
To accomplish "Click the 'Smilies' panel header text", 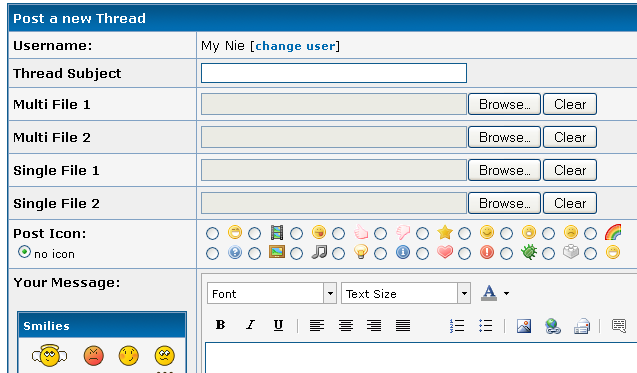I will (x=46, y=326).
